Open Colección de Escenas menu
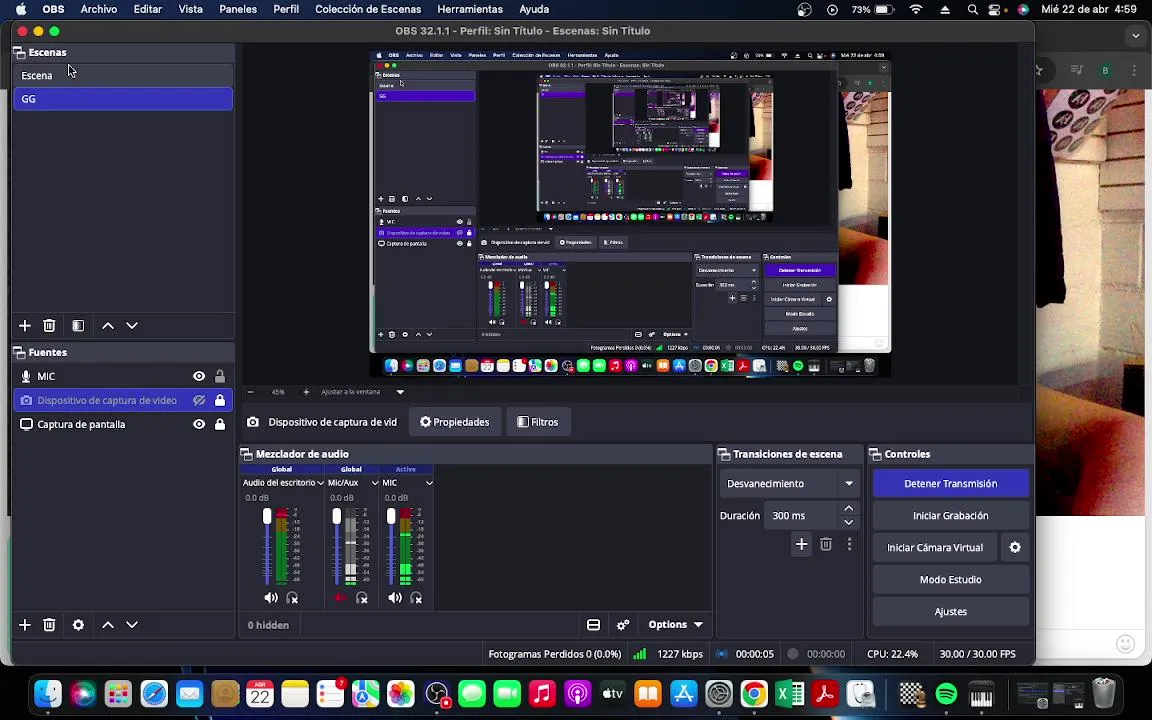Viewport: 1152px width, 720px height. (368, 10)
